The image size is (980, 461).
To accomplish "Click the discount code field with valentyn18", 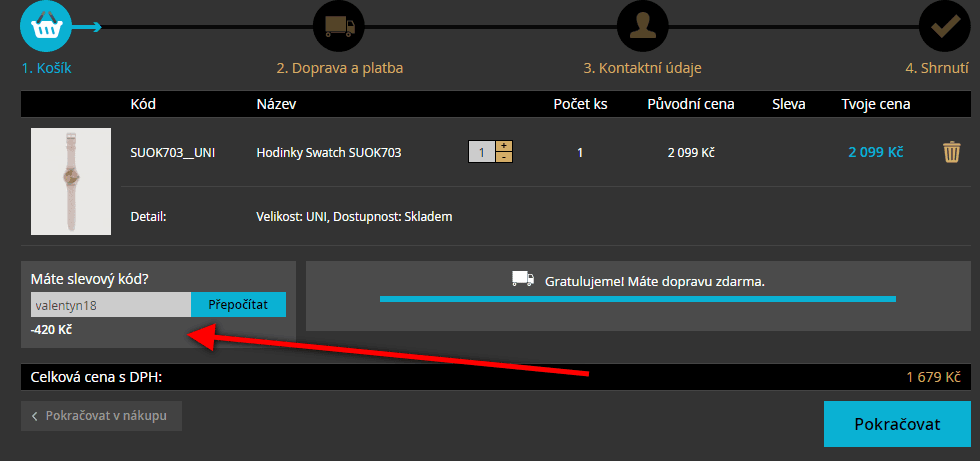I will pos(111,304).
